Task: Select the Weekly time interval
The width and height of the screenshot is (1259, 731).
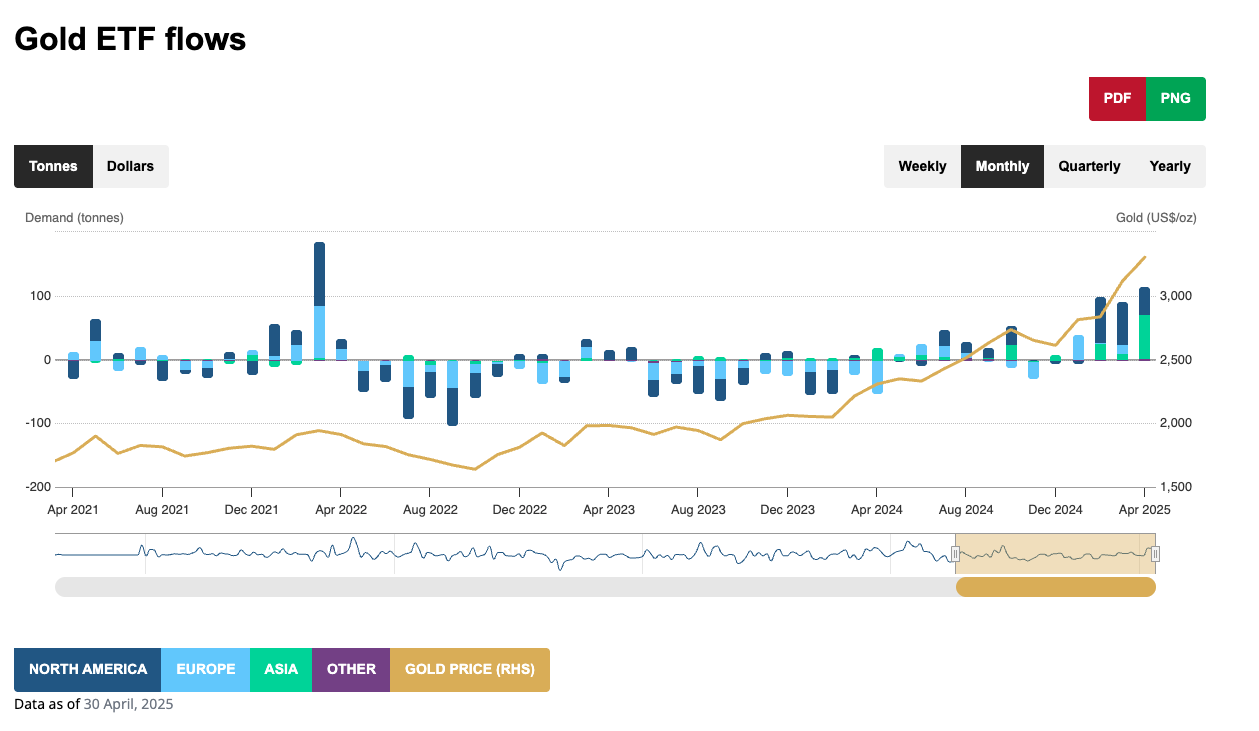Action: click(x=922, y=166)
